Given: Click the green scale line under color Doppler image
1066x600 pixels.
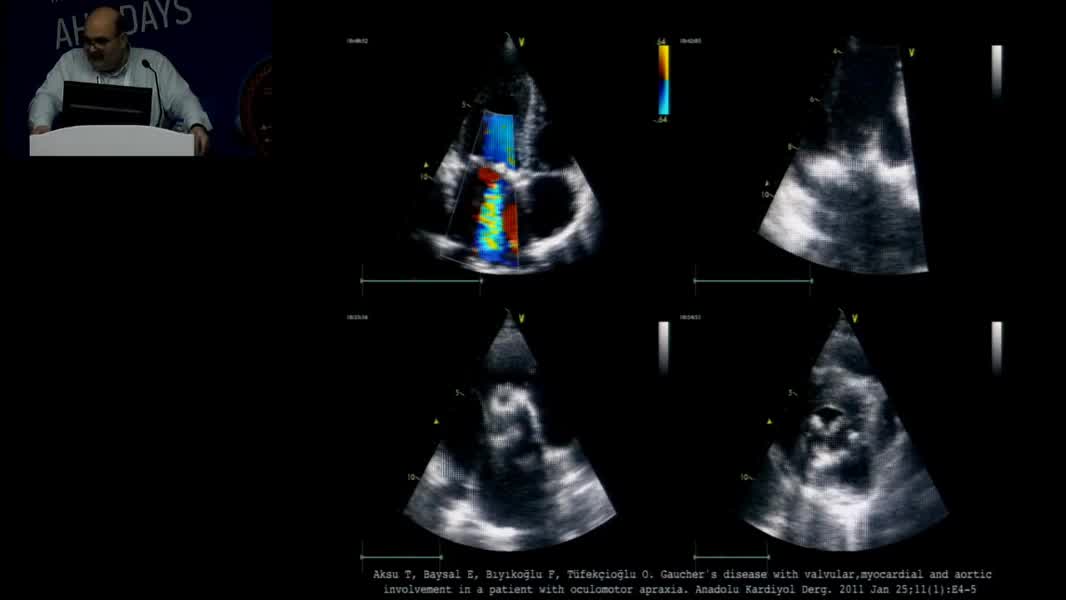Looking at the screenshot, I should (421, 281).
